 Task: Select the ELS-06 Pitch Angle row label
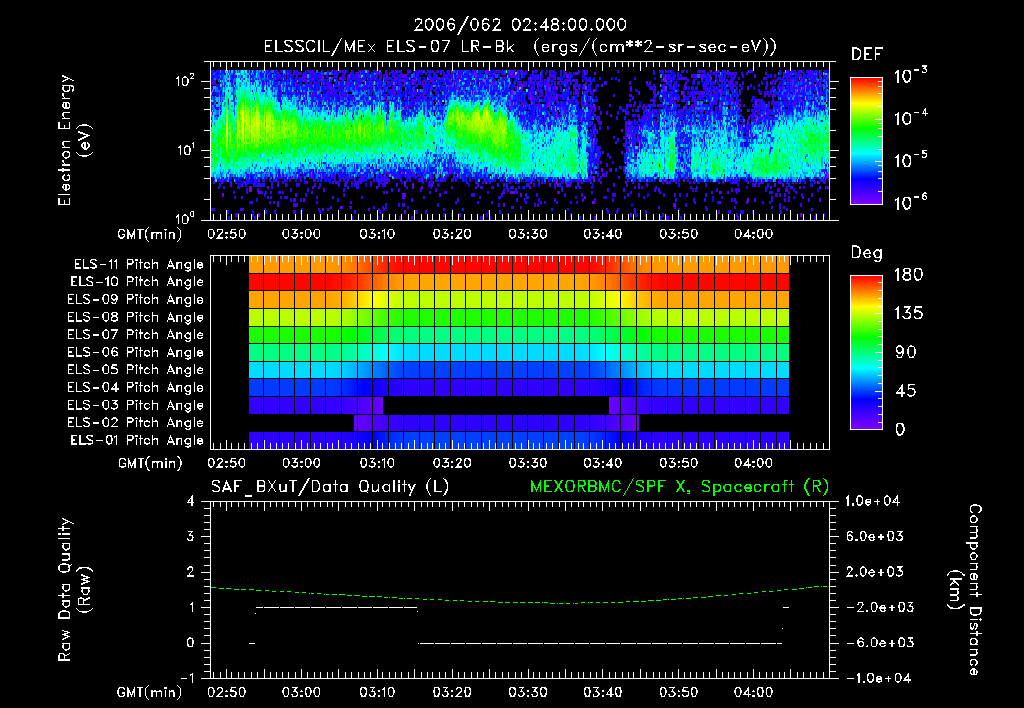pyautogui.click(x=136, y=352)
